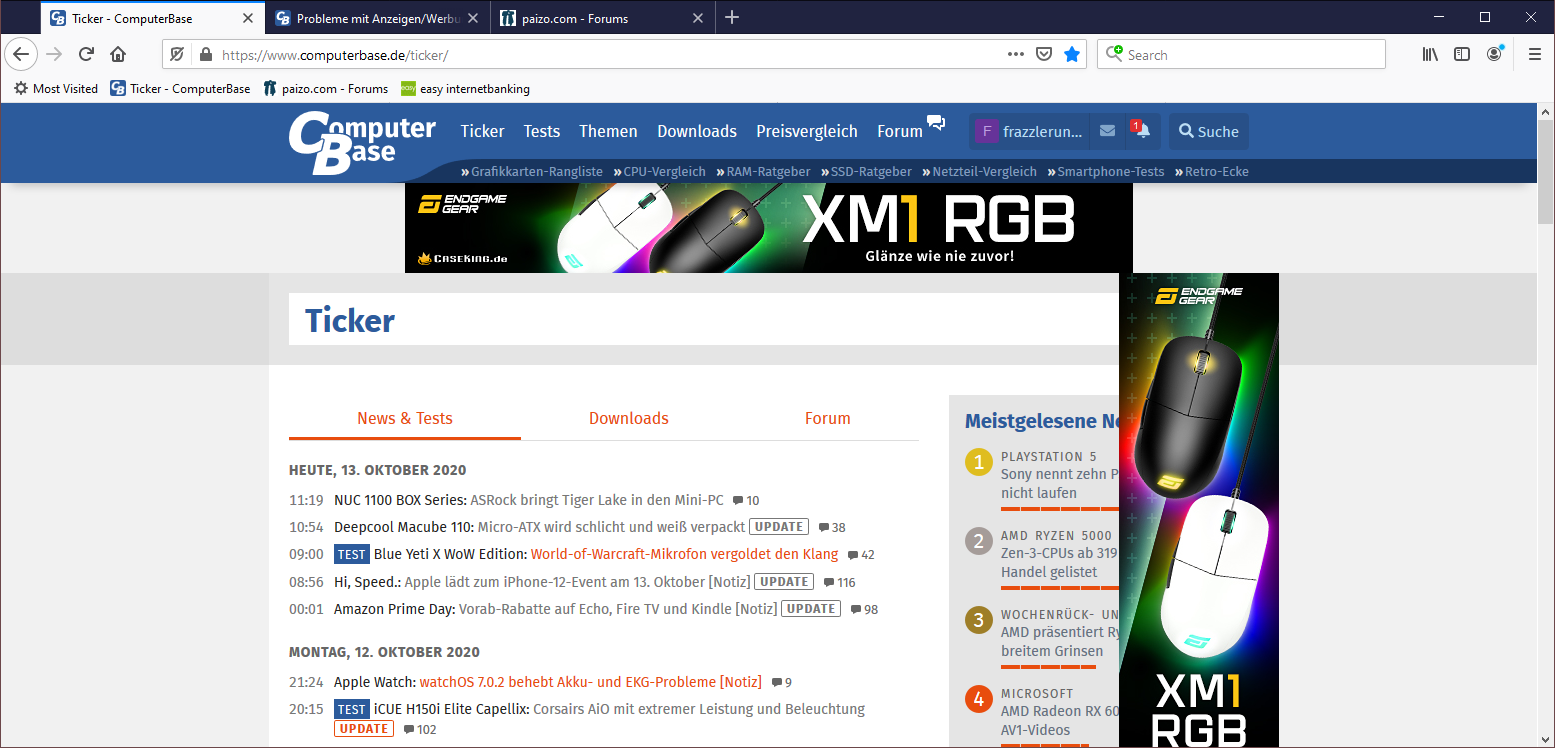Click the address bar URL

(x=335, y=55)
